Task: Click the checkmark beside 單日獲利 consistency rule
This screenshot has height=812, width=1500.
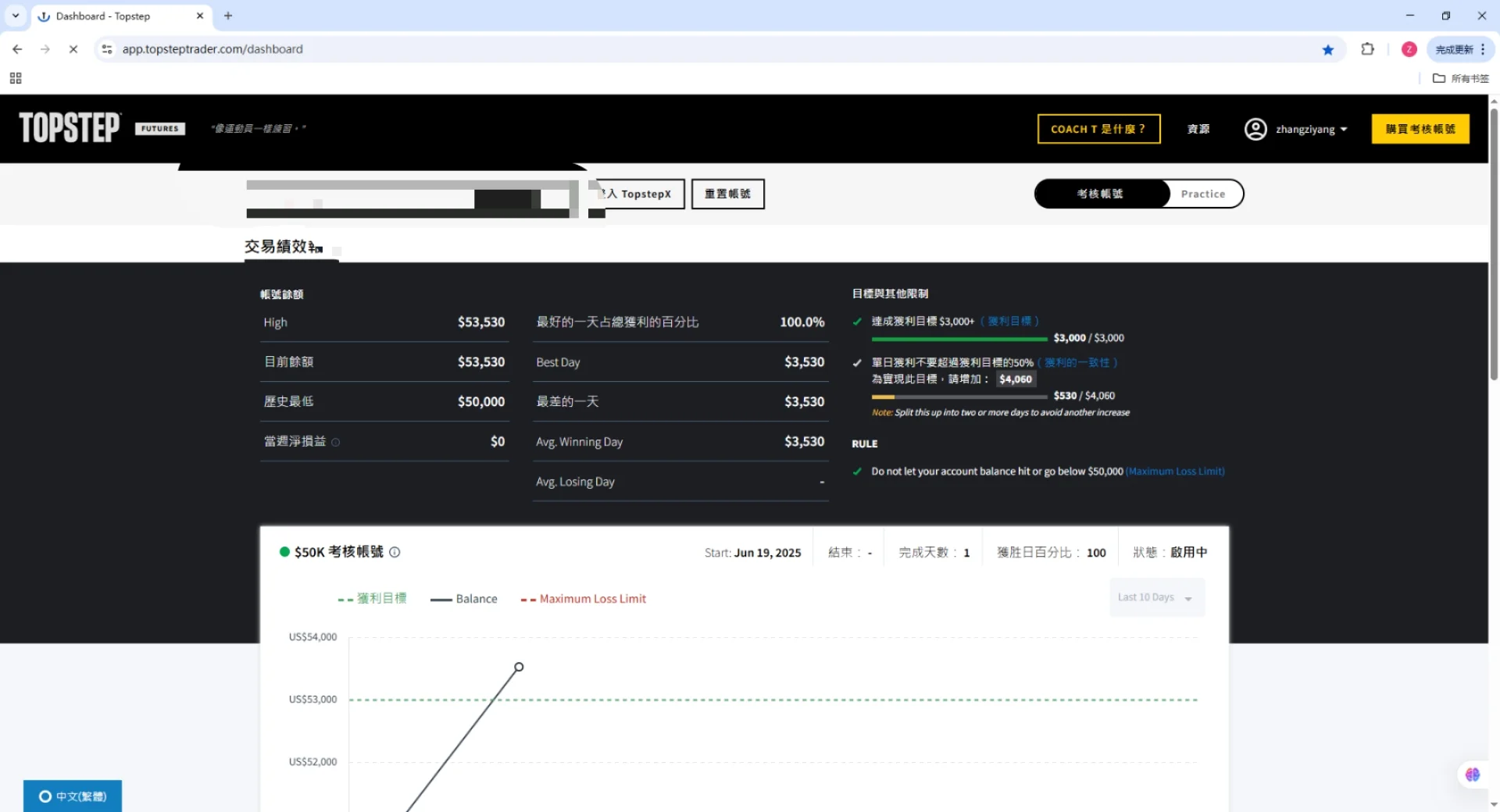Action: (x=857, y=362)
